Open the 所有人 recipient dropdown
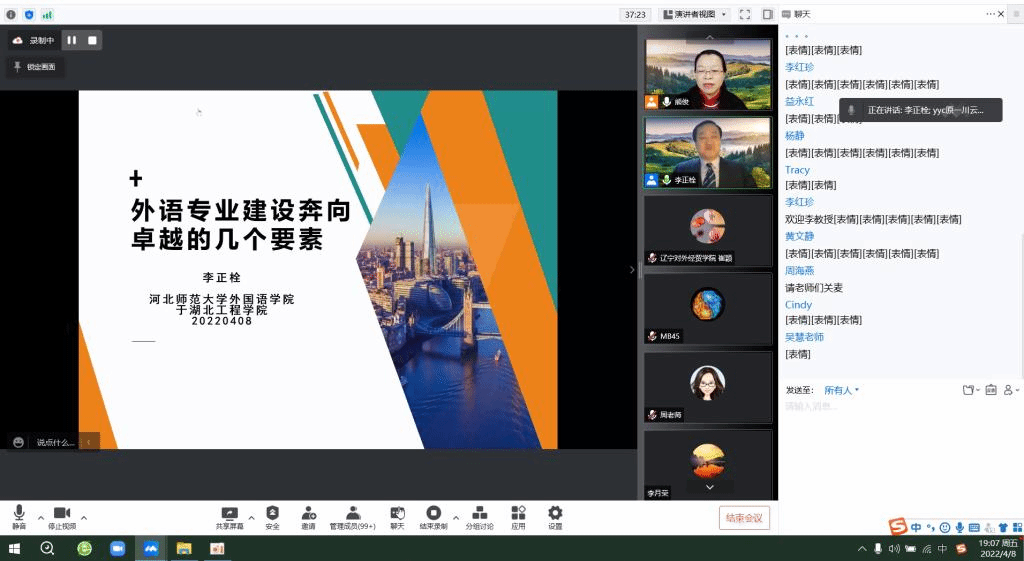Screen dimensions: 1024x561 click(841, 390)
